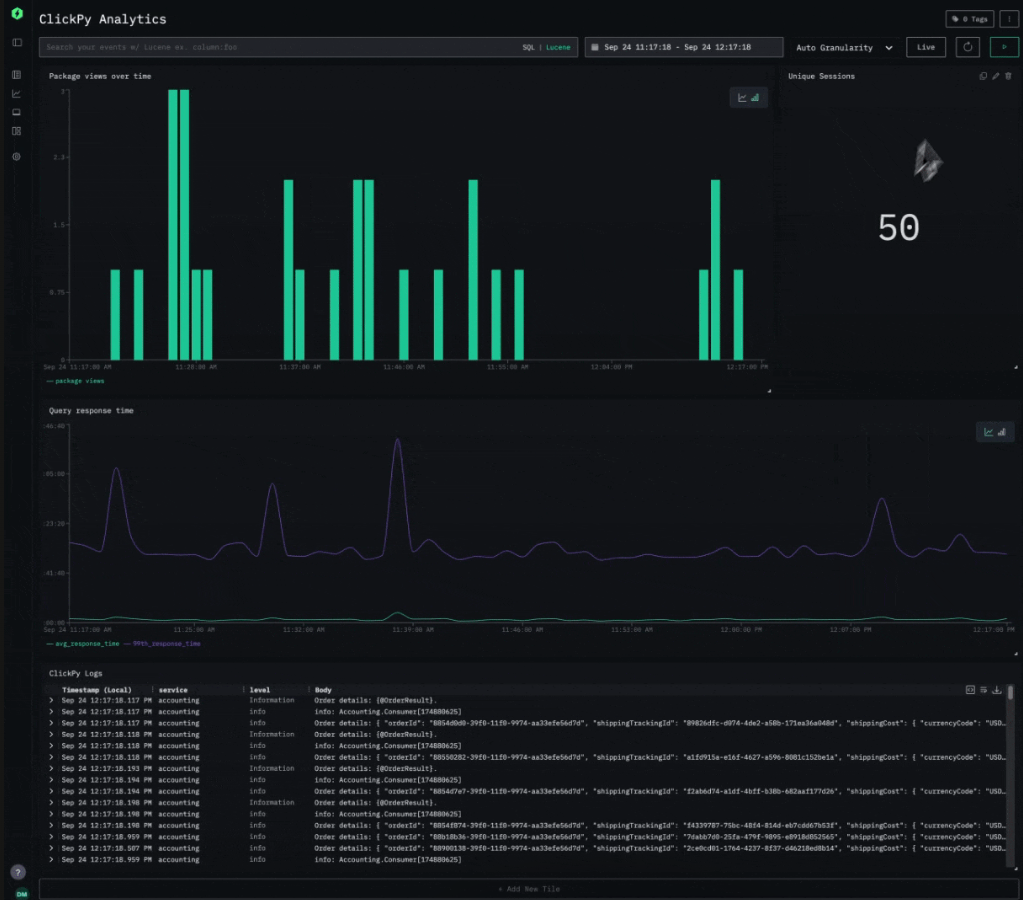1023x900 pixels.
Task: Toggle the package views legend series
Action: 76,381
